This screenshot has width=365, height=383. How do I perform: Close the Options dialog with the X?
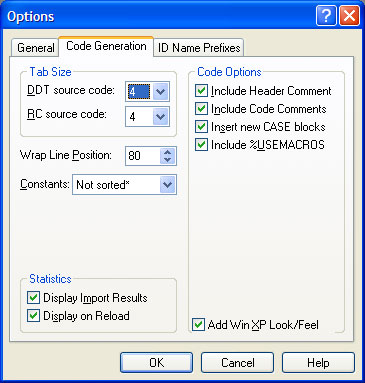coord(349,16)
